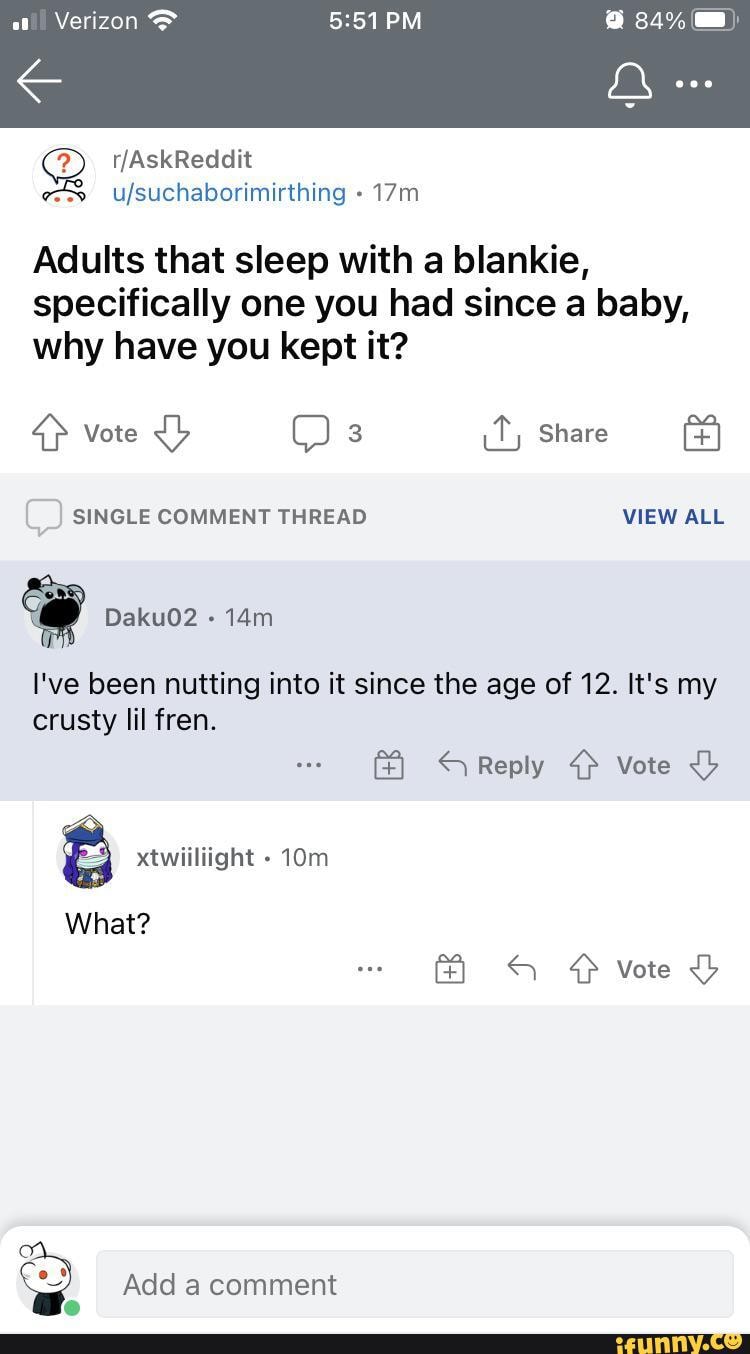
Task: Open the post's comments bubble icon
Action: pyautogui.click(x=309, y=433)
